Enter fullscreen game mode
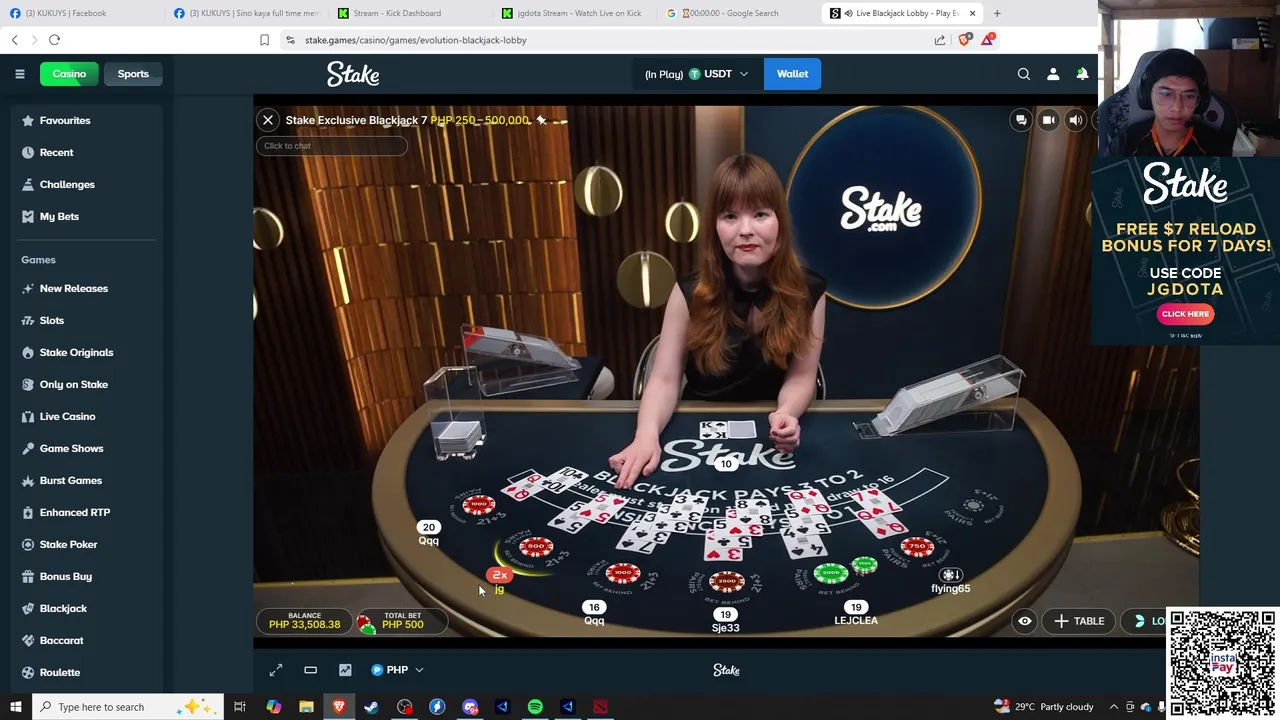This screenshot has height=720, width=1280. 276,670
